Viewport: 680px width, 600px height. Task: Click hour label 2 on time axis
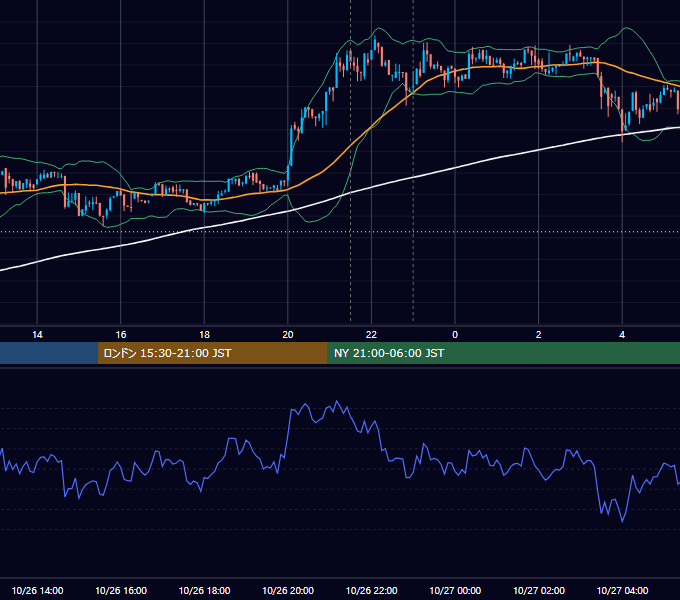(539, 334)
